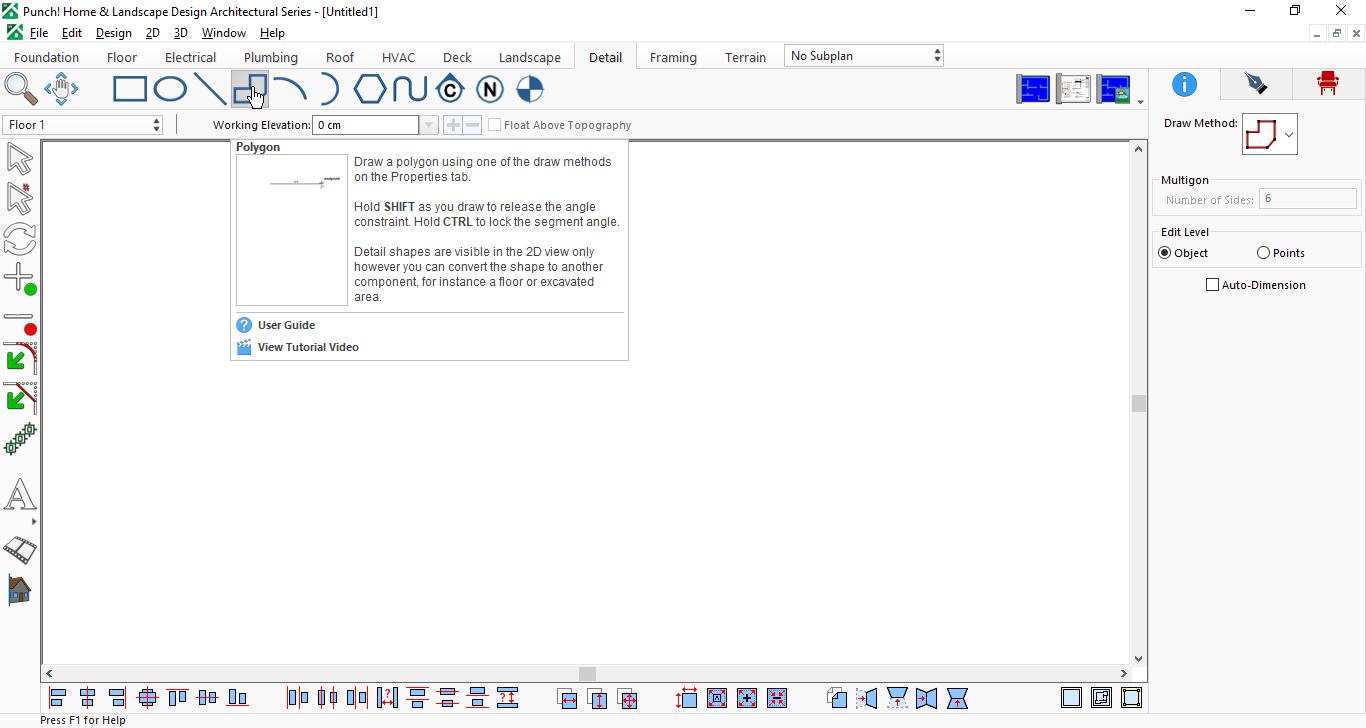
Task: Select the diagonal Line drawing tool
Action: (x=210, y=89)
